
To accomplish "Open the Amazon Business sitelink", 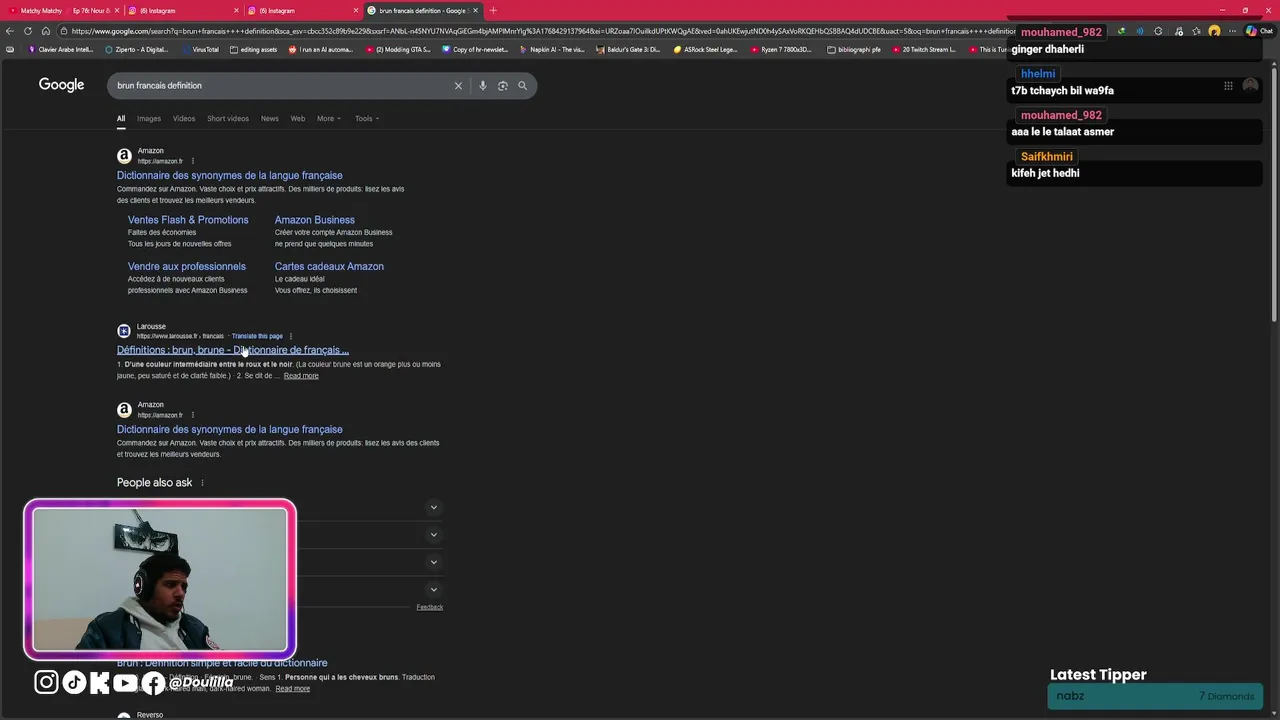I will pyautogui.click(x=315, y=220).
